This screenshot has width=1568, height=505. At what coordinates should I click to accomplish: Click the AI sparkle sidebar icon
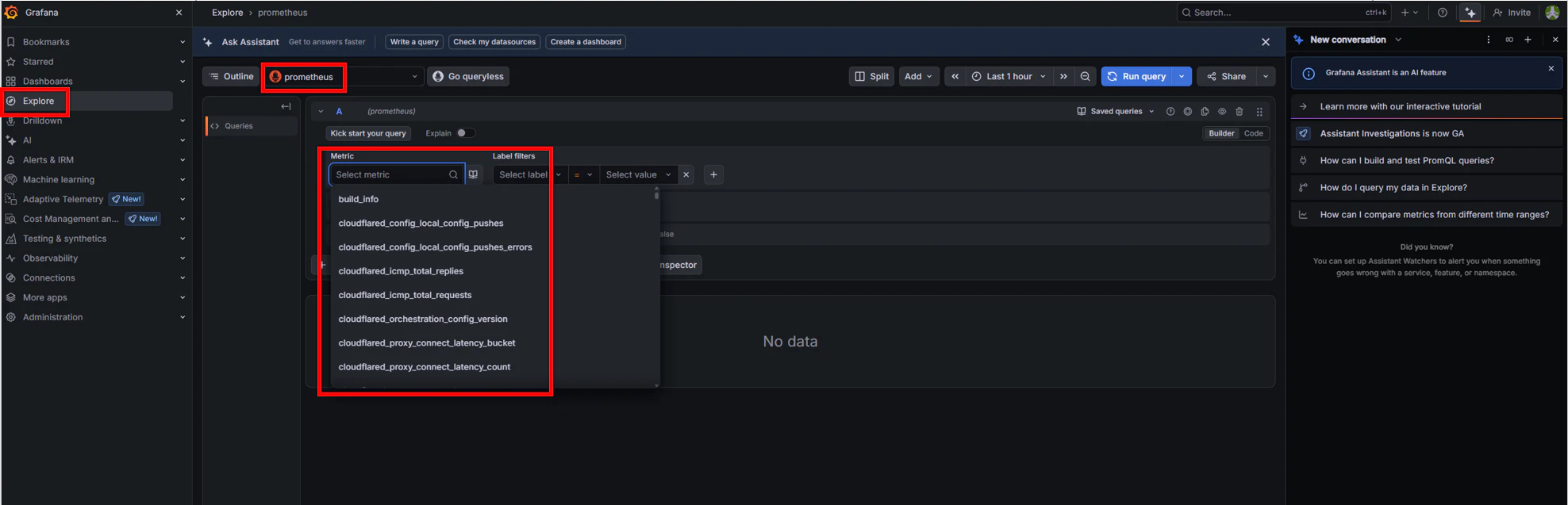click(x=11, y=140)
